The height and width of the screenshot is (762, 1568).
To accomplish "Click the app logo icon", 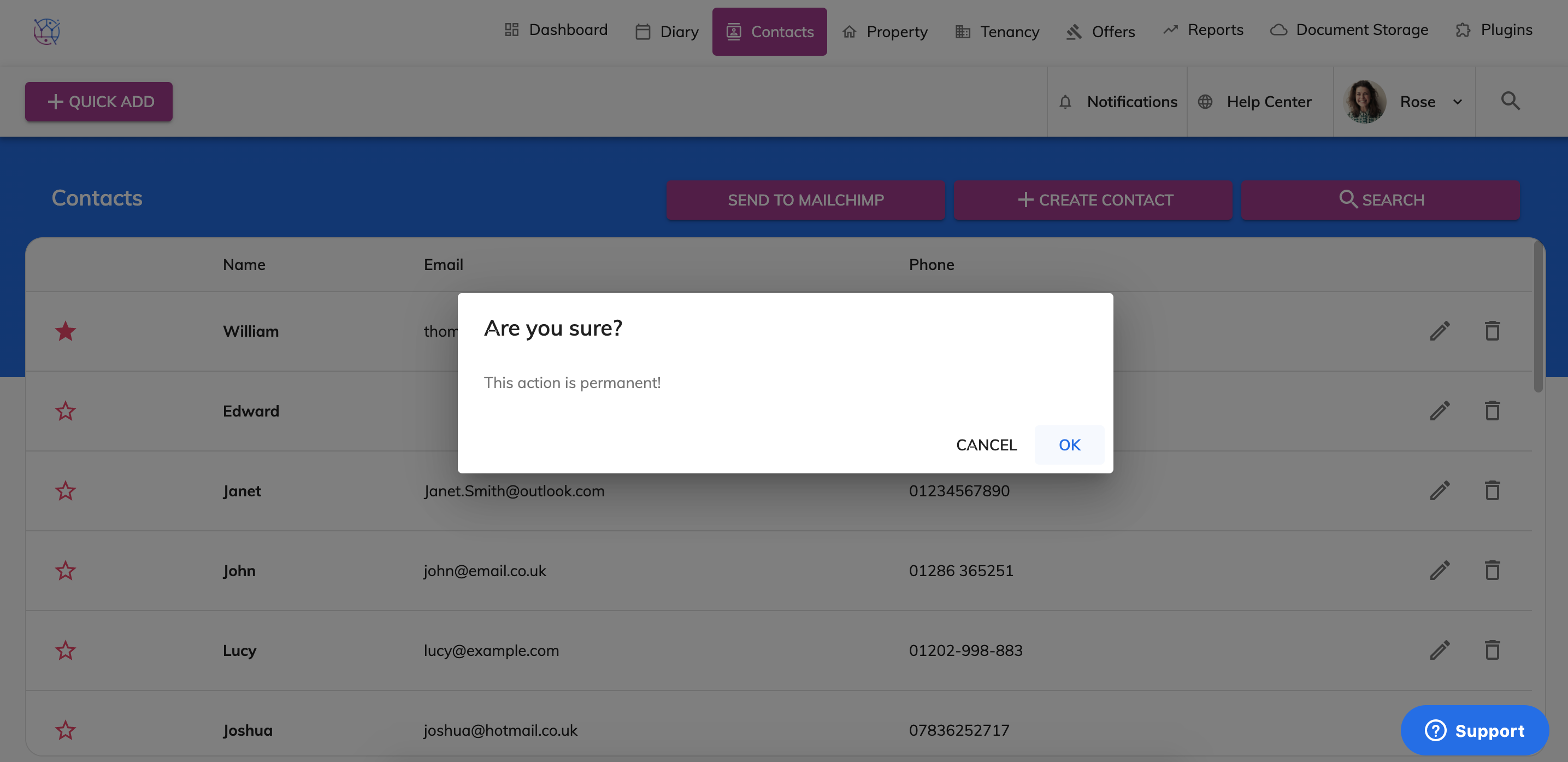I will (46, 31).
